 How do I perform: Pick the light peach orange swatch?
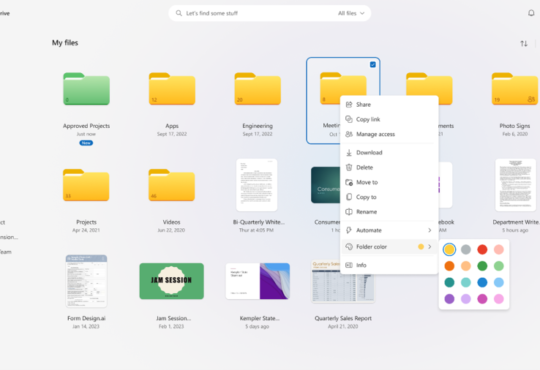[x=466, y=266]
